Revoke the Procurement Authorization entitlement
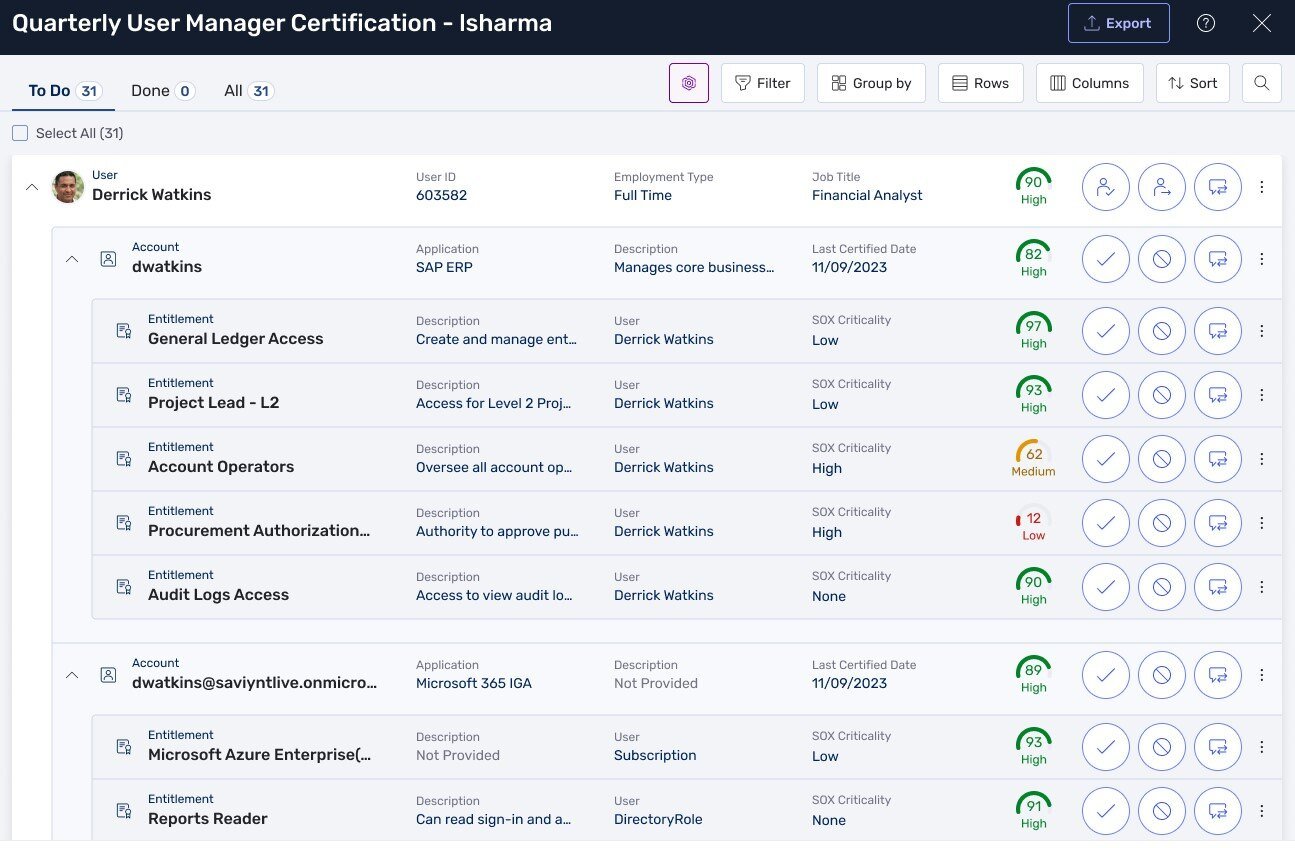This screenshot has height=848, width=1295. [x=1162, y=522]
